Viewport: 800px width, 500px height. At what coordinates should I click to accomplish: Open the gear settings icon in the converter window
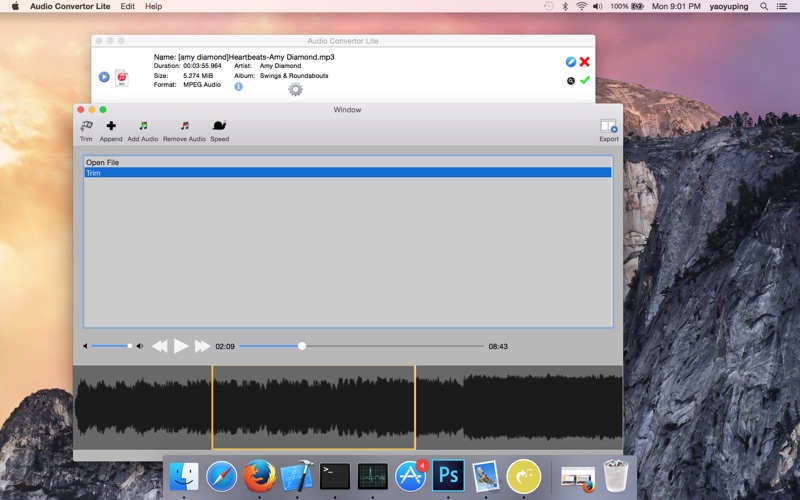coord(295,89)
